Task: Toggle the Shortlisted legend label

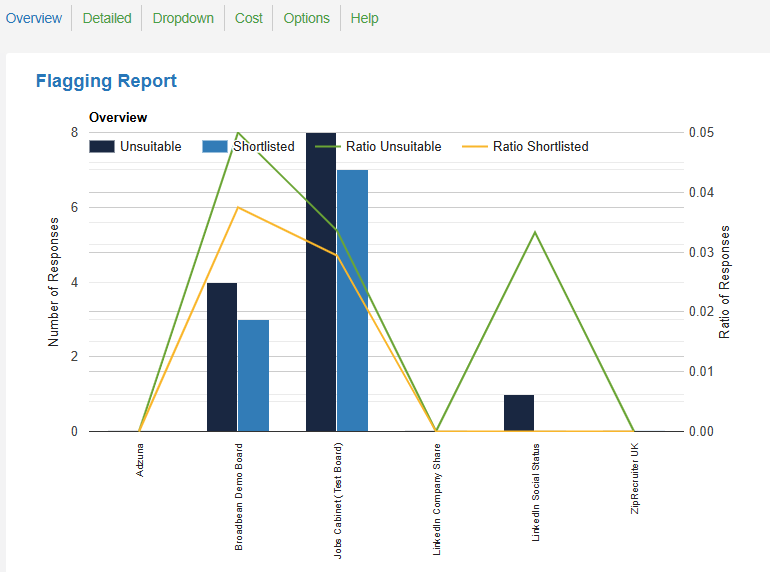Action: pos(264,146)
